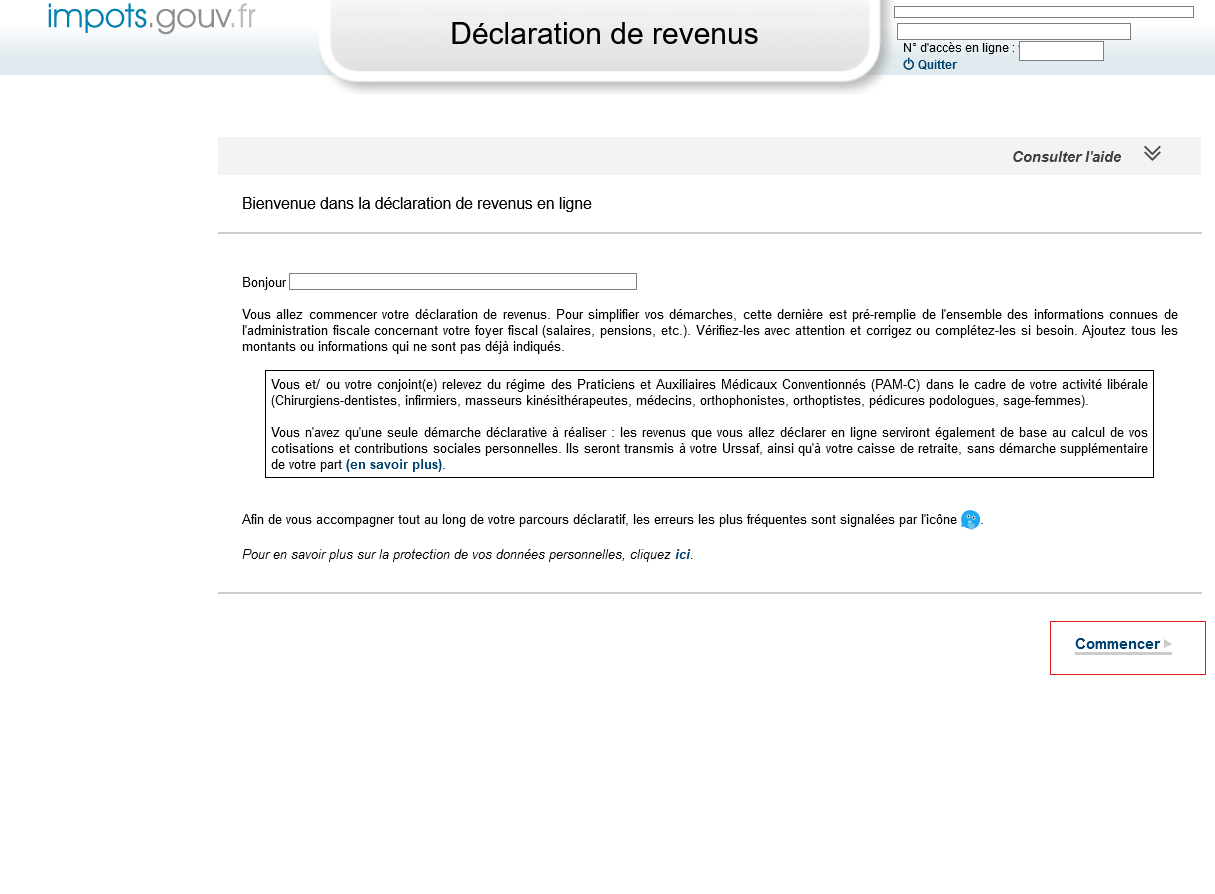Click the second field in the top-right header
Viewport: 1215px width, 894px height.
(1013, 32)
